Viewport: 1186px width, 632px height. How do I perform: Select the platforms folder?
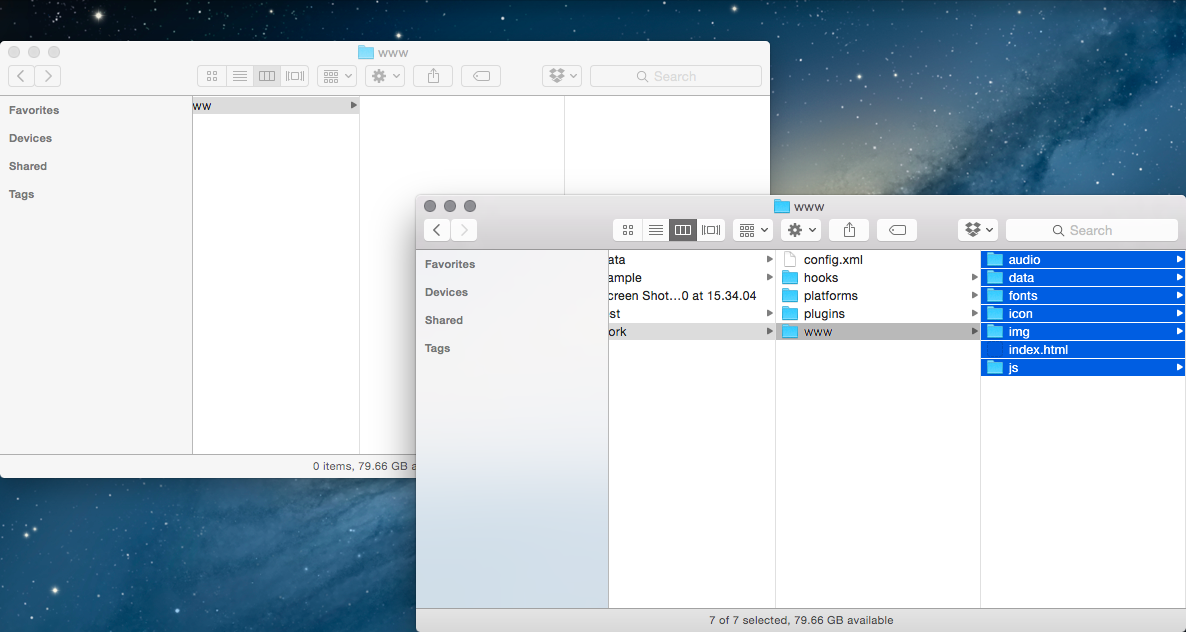click(878, 296)
